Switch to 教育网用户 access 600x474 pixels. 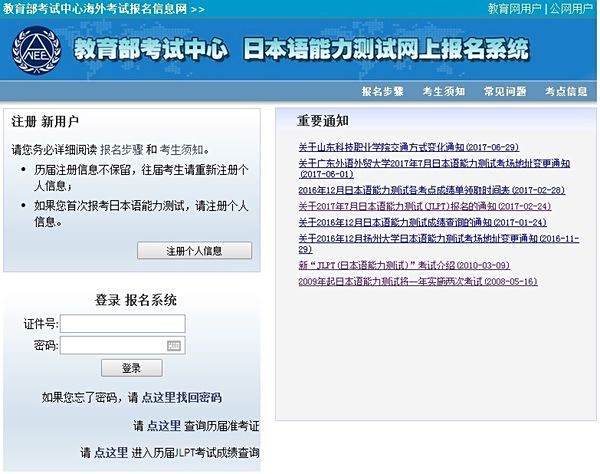tap(514, 8)
